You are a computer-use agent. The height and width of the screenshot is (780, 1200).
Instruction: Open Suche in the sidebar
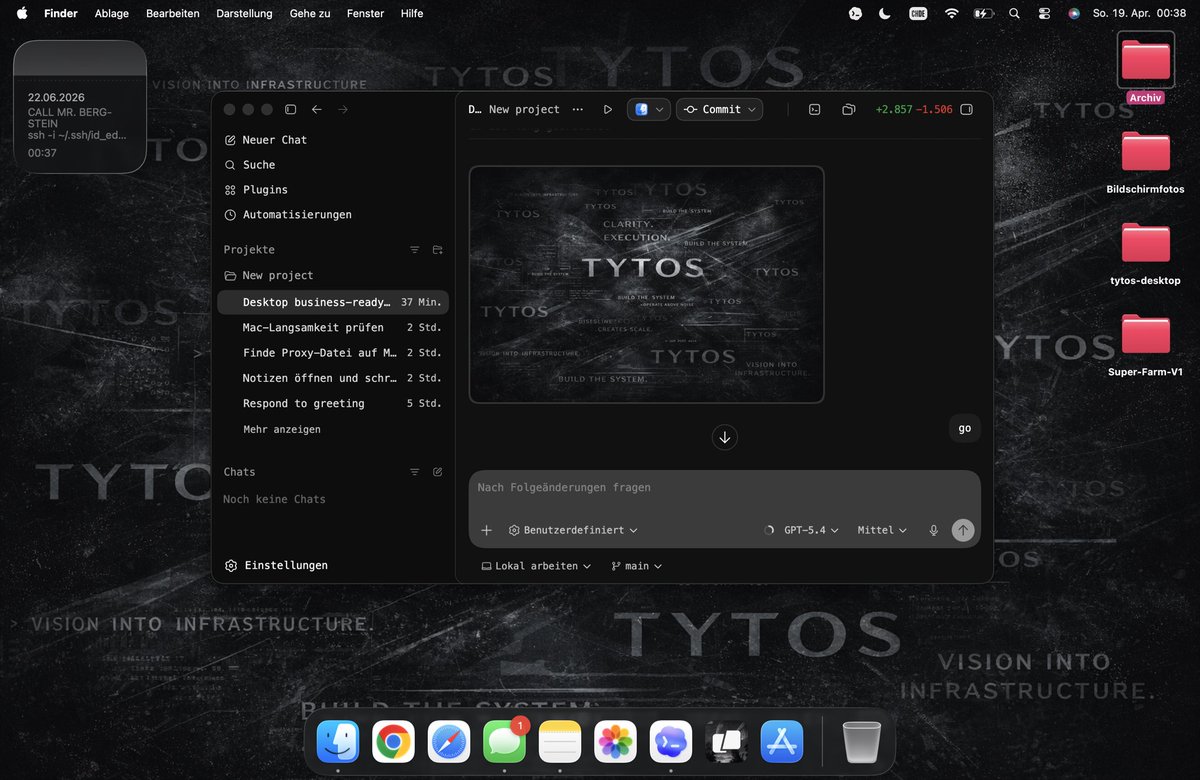249,165
